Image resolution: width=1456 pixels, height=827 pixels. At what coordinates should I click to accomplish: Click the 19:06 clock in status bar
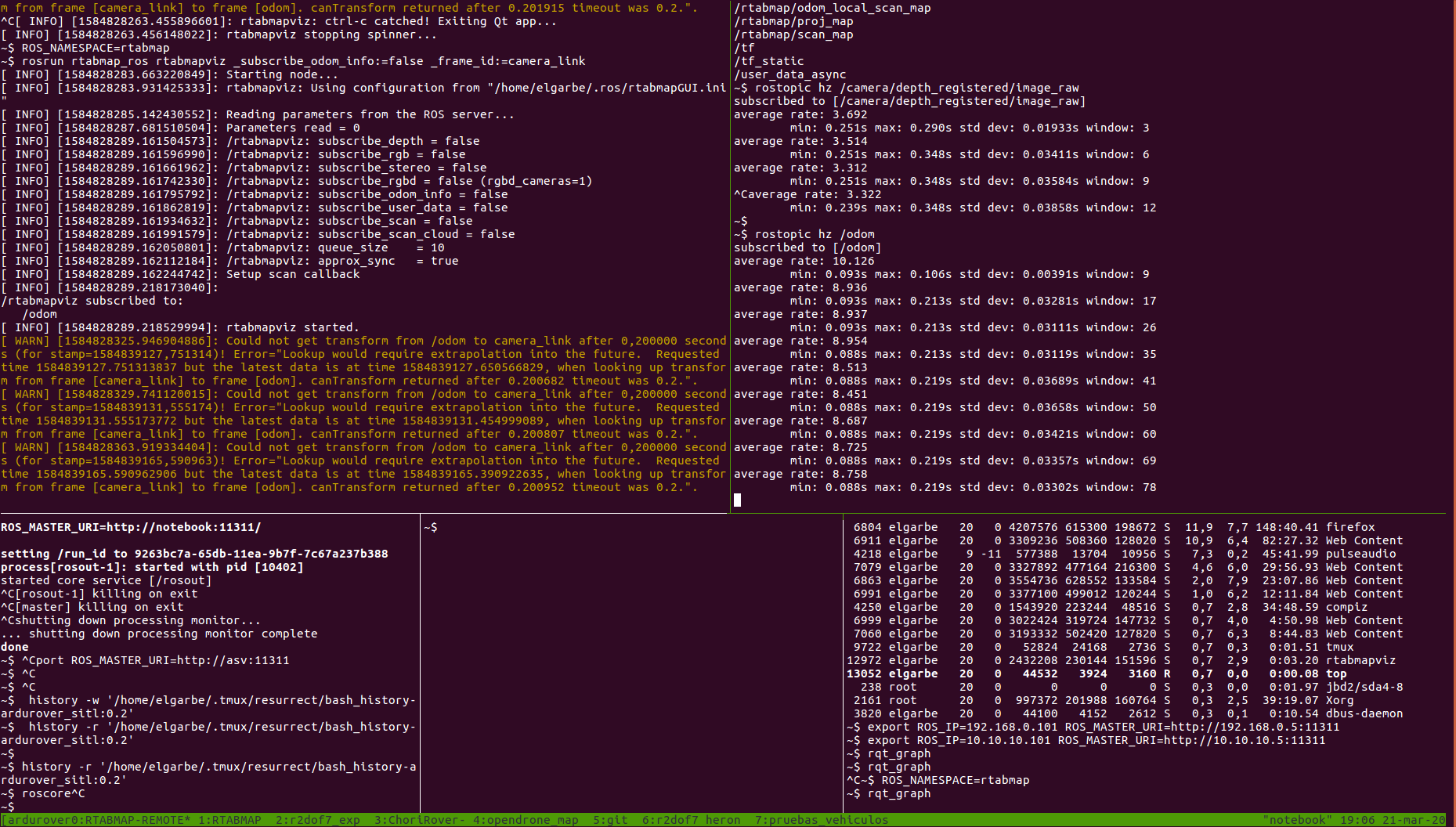1357,820
